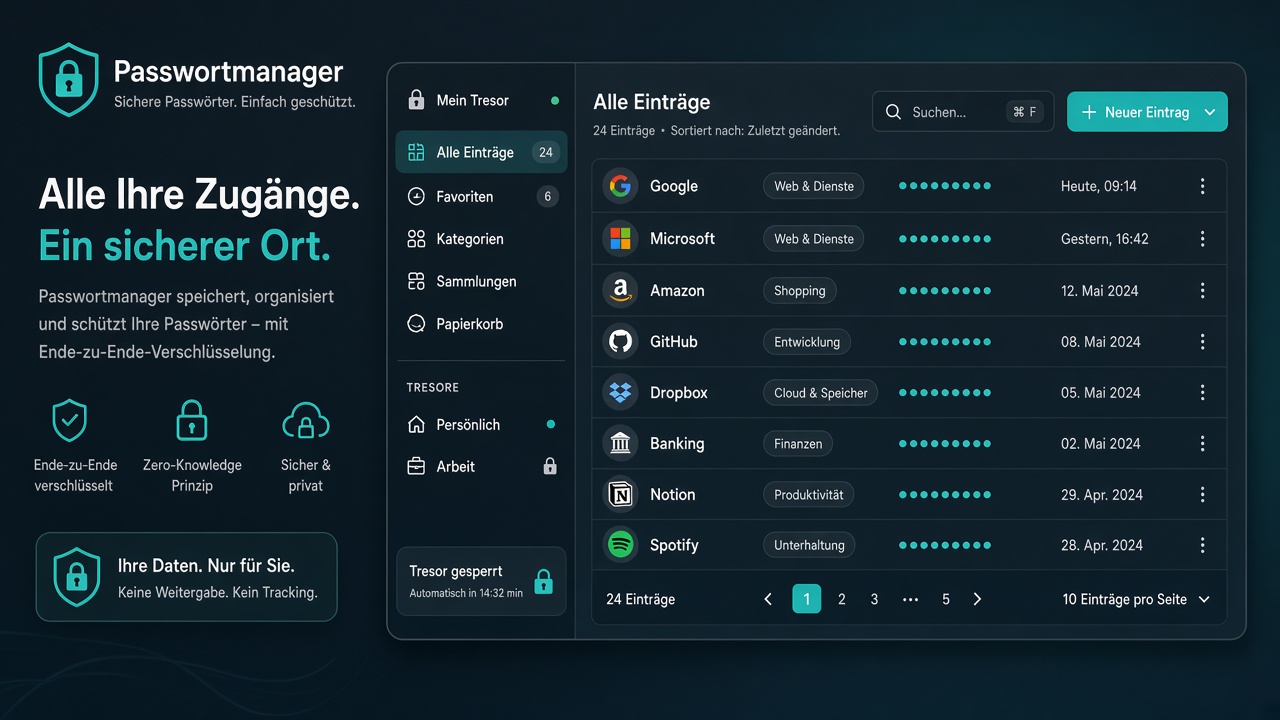
Task: Open more options for Amazon entry
Action: [x=1202, y=291]
